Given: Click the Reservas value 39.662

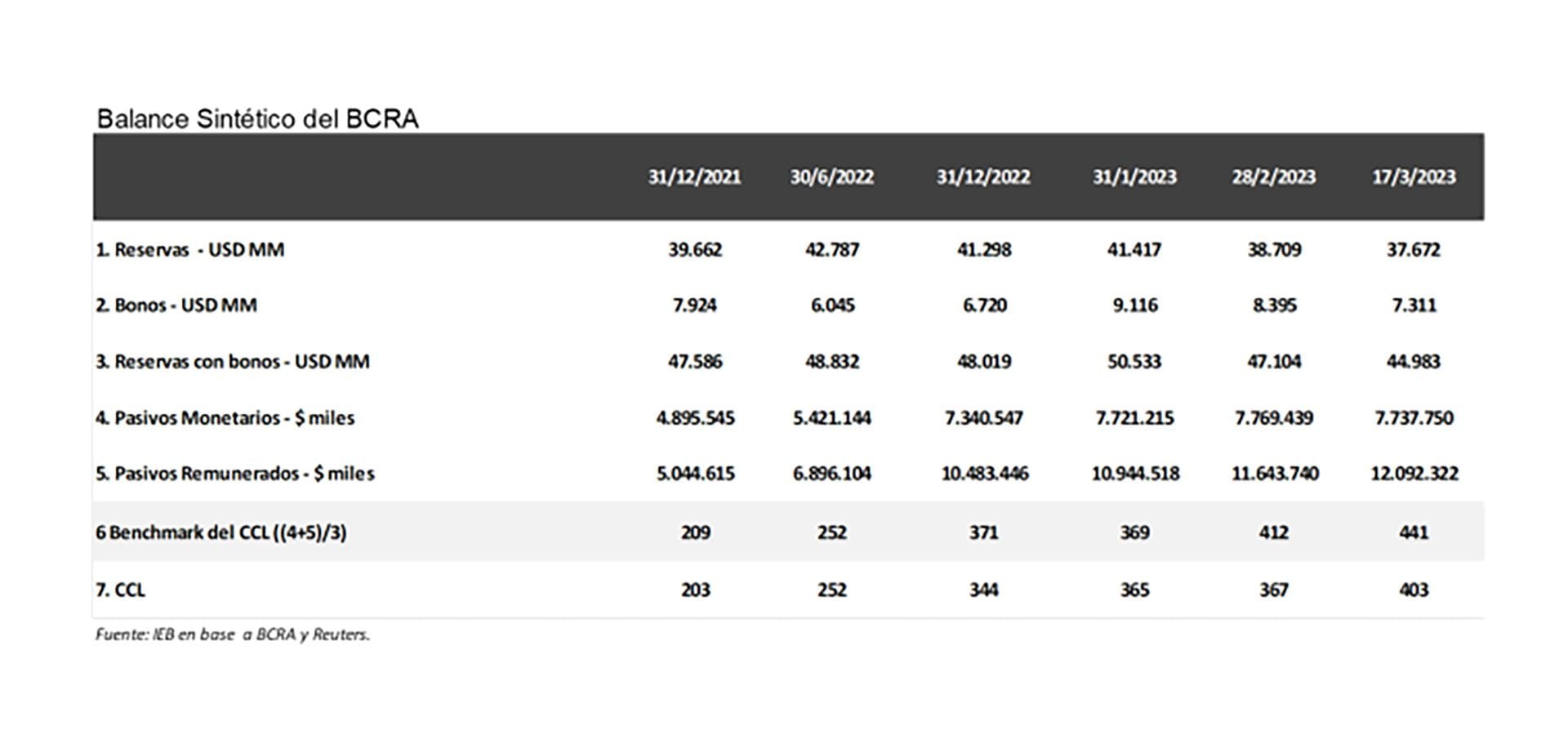Looking at the screenshot, I should coord(695,250).
